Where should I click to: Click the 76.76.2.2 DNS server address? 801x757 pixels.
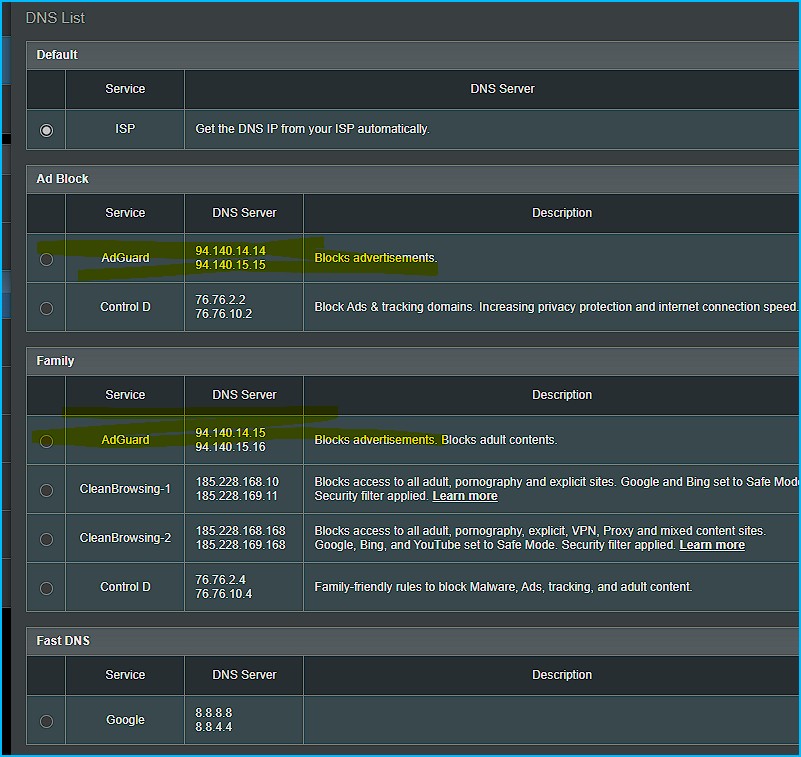(220, 300)
